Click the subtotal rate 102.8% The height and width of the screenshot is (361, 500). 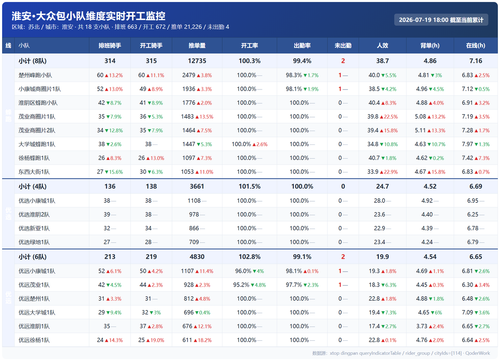point(249,257)
